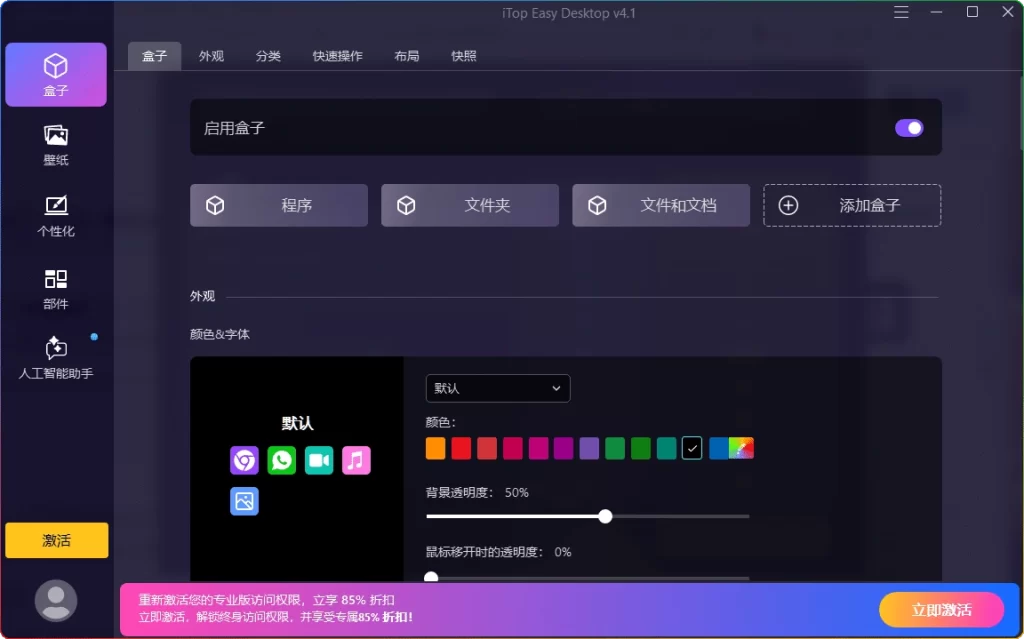This screenshot has height=639, width=1024.
Task: Click the 背景透明度 opacity slider handle
Action: click(605, 516)
